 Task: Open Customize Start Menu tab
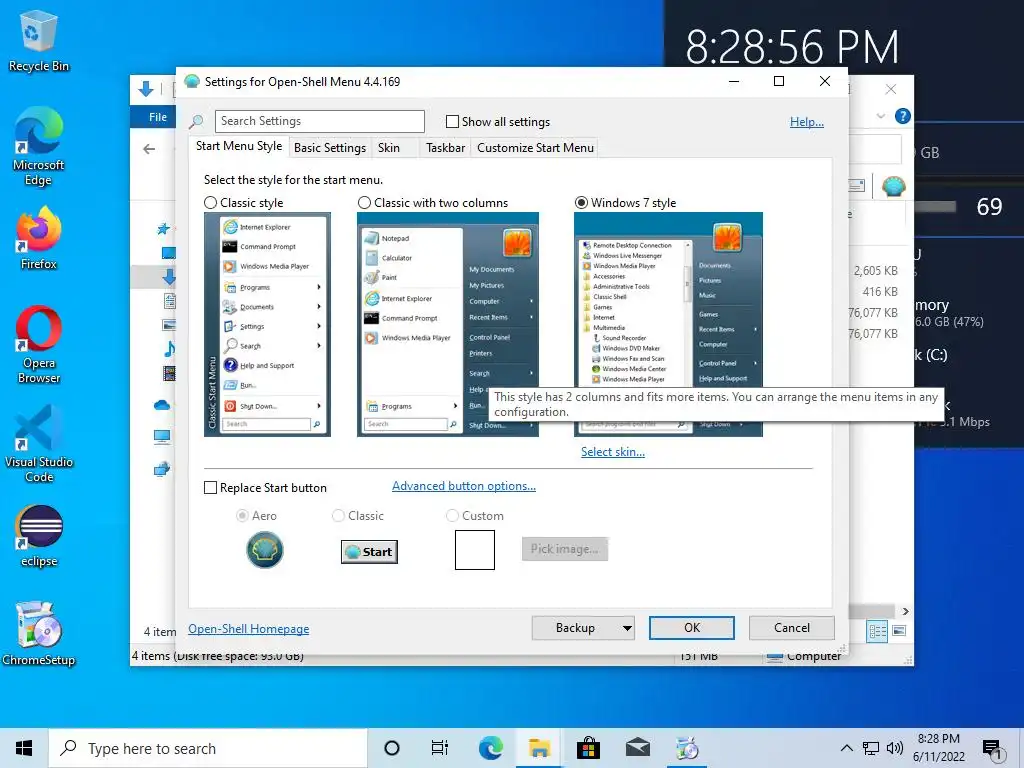[536, 148]
